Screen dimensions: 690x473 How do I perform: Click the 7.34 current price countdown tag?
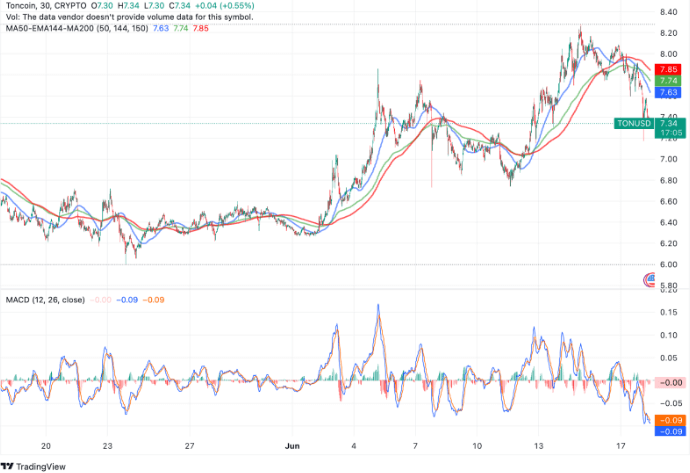tap(670, 128)
